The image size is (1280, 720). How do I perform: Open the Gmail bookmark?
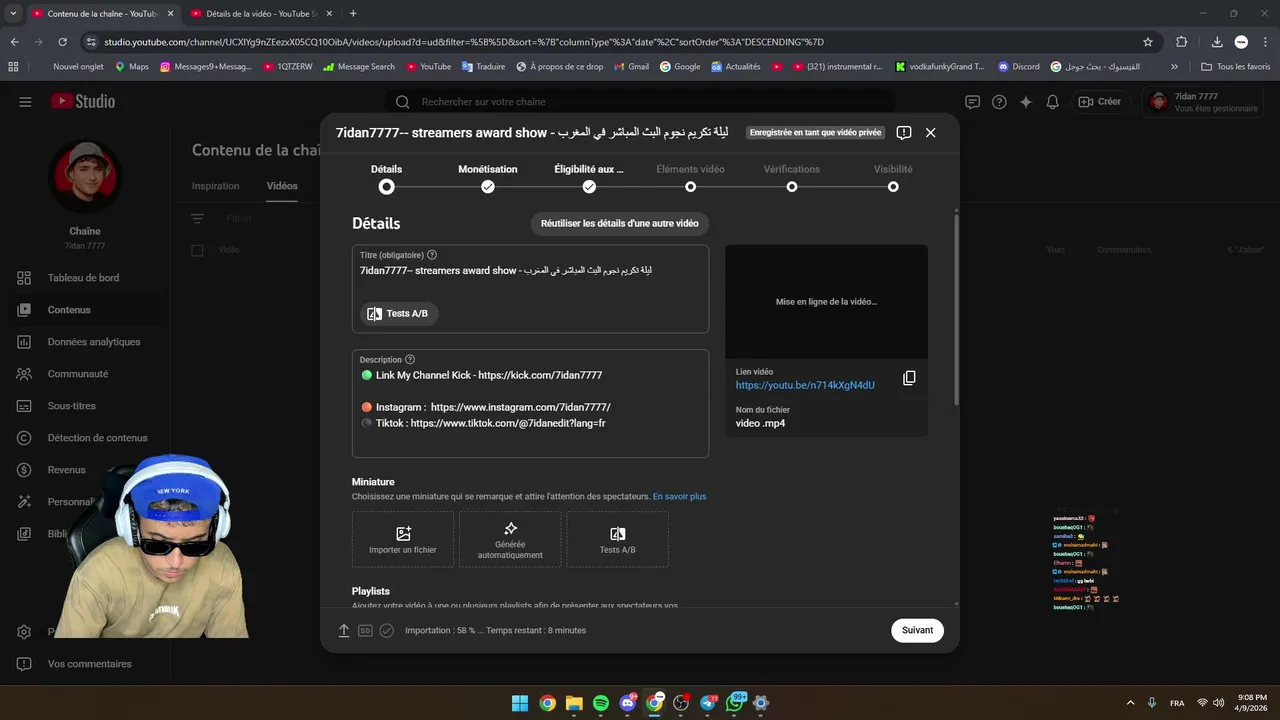coord(631,67)
